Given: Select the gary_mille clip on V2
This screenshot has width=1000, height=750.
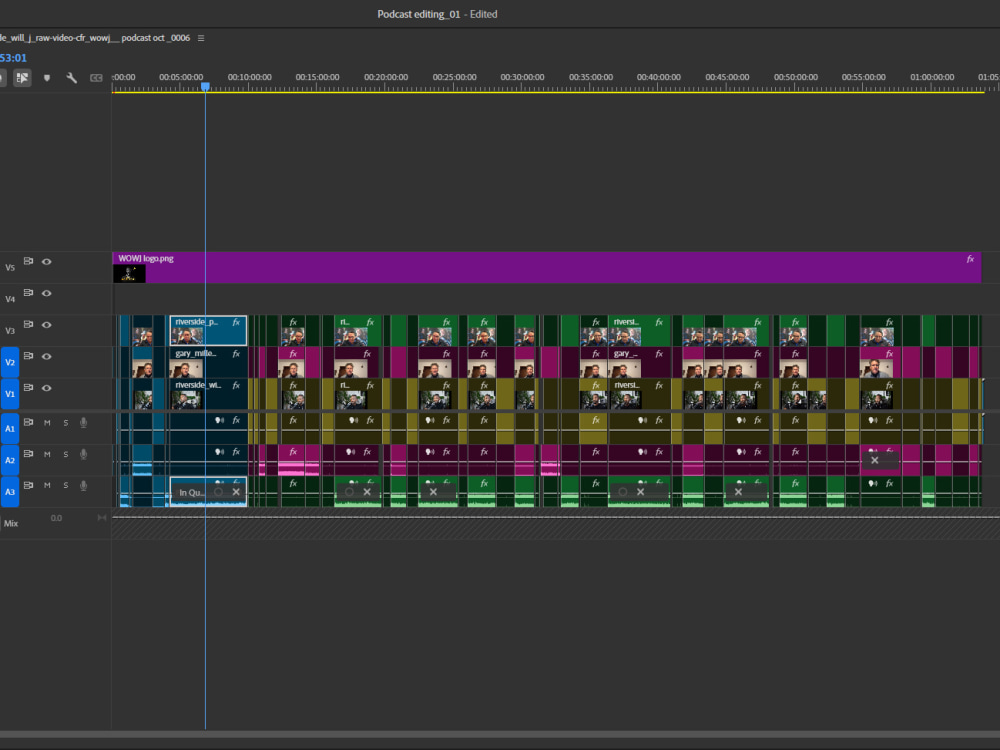Looking at the screenshot, I should [208, 362].
